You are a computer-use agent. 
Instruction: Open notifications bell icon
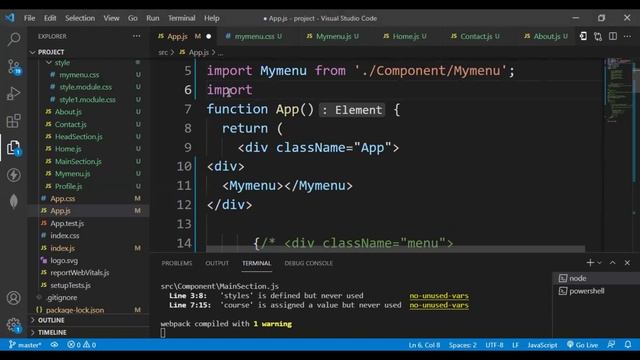628,345
